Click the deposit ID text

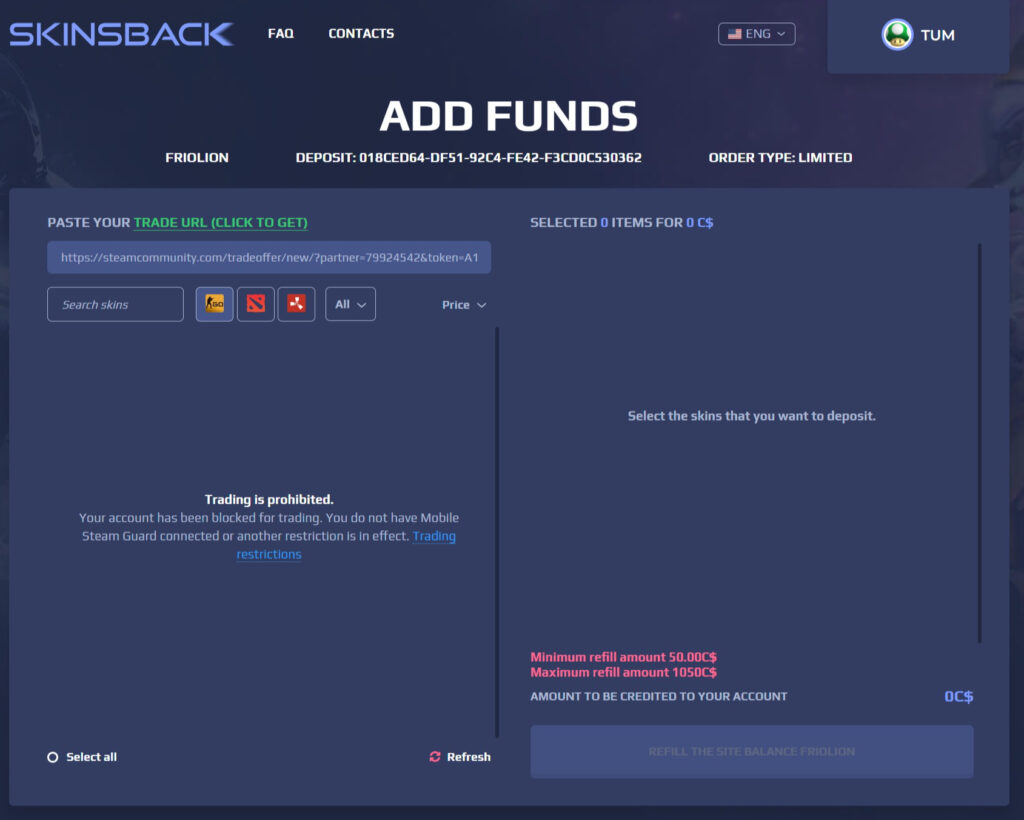pyautogui.click(x=468, y=157)
